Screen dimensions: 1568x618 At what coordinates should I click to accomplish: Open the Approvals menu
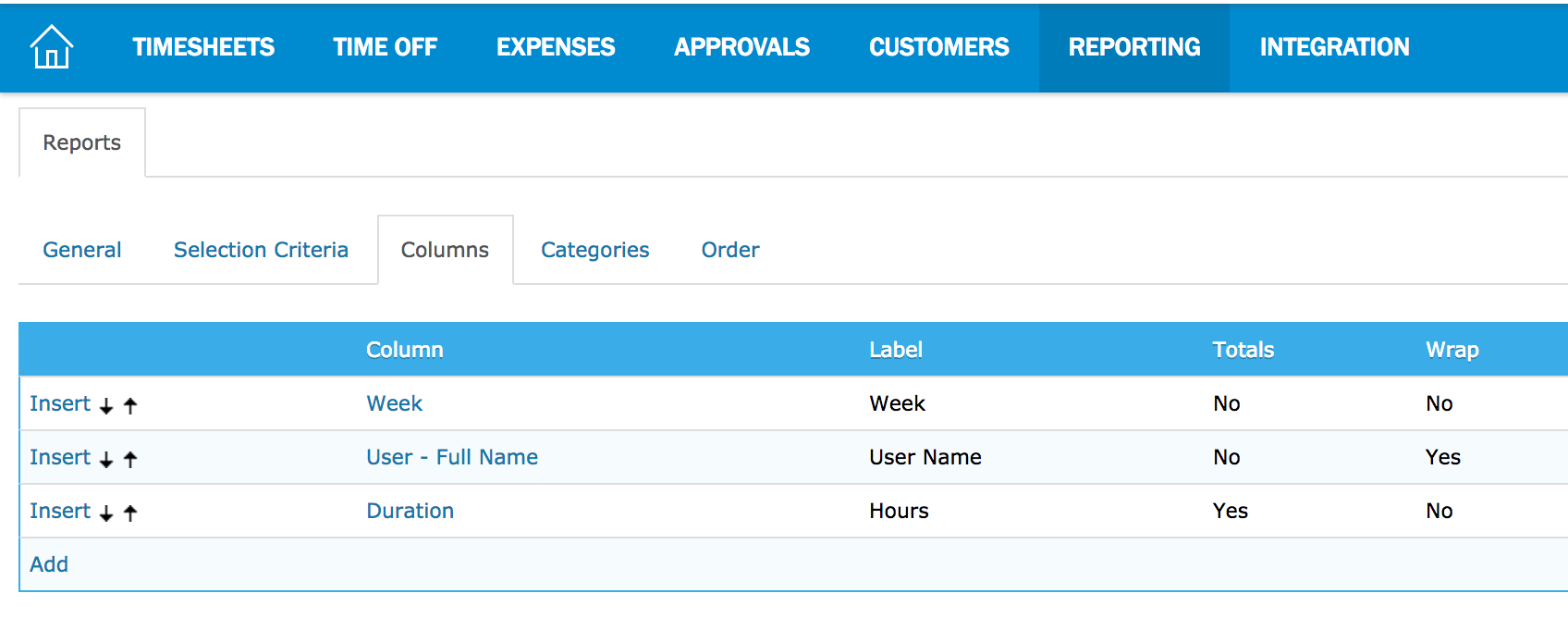[741, 46]
